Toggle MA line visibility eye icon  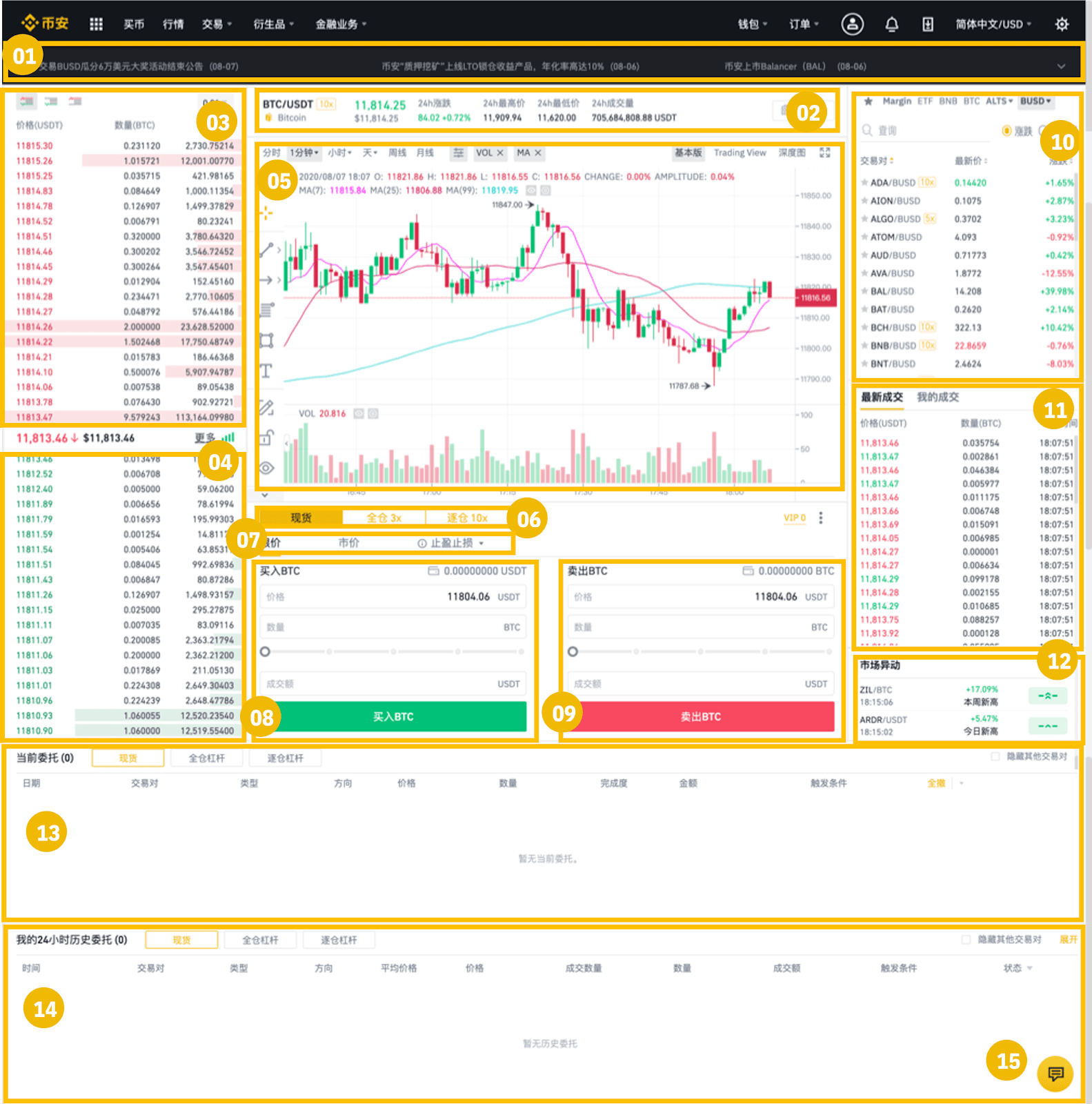tap(531, 190)
